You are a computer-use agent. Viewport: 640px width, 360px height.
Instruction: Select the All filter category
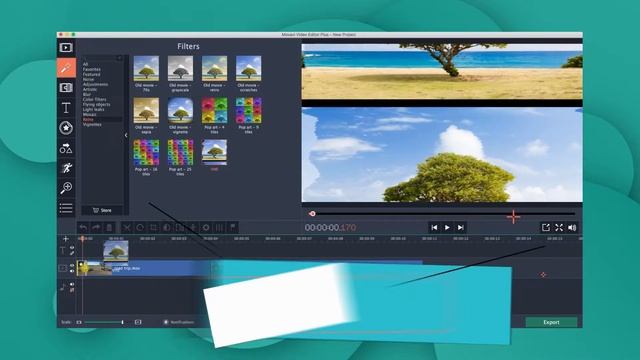[85, 64]
